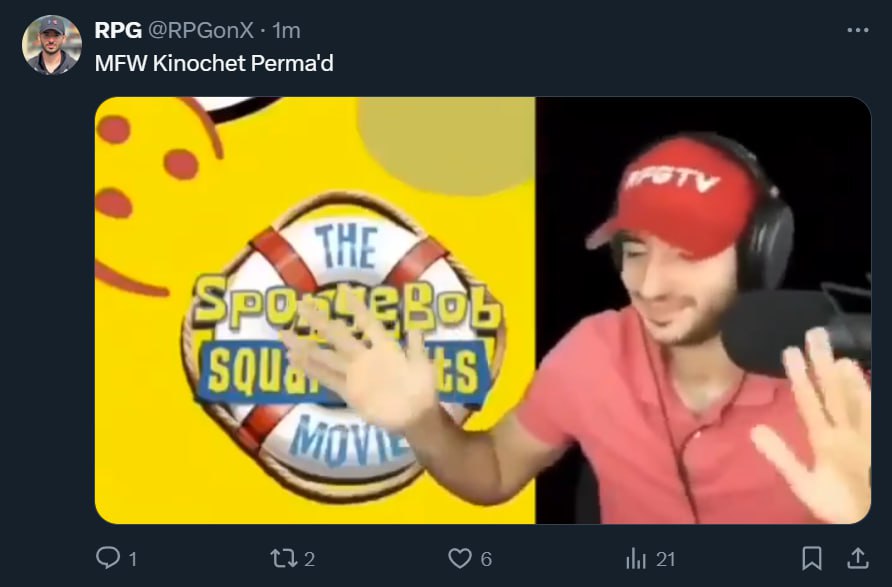Like the tweet with the heart icon
This screenshot has height=587, width=892.
tap(460, 558)
